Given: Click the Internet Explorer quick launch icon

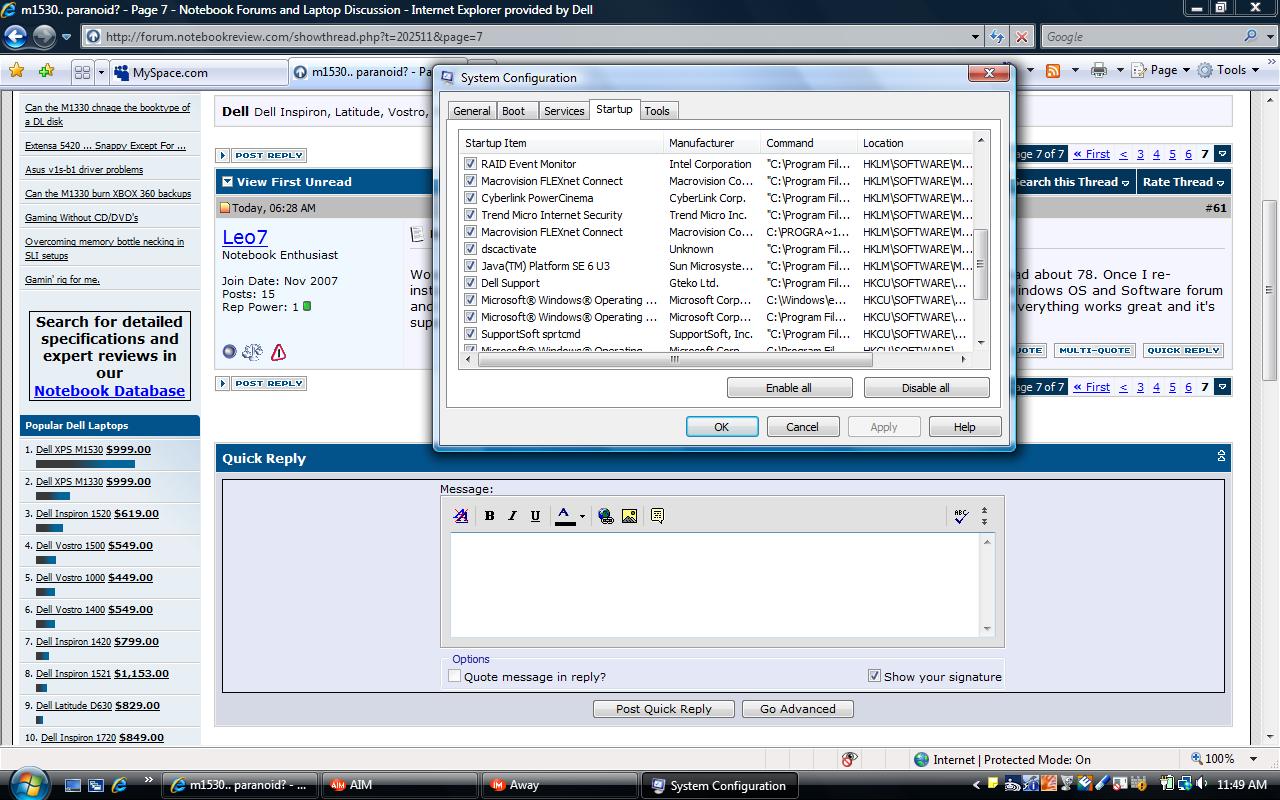Looking at the screenshot, I should pos(119,785).
